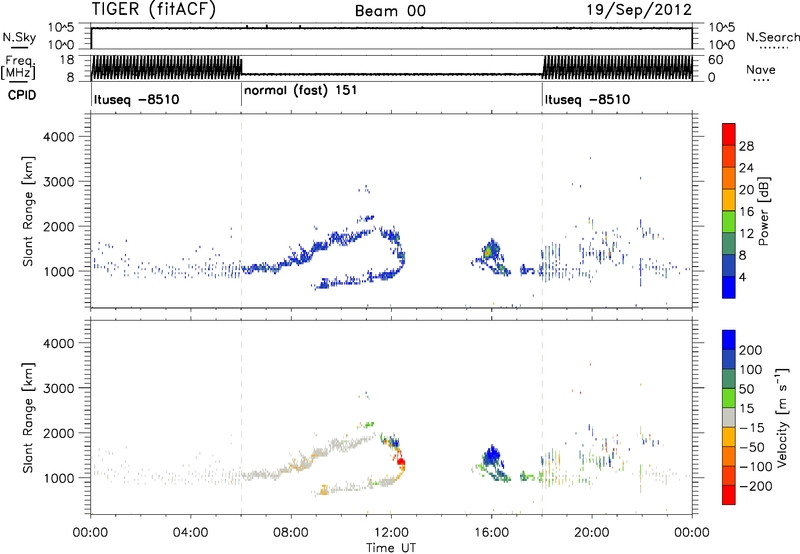Click the "16:00" time axis tick label
800x554 pixels.
click(x=491, y=533)
